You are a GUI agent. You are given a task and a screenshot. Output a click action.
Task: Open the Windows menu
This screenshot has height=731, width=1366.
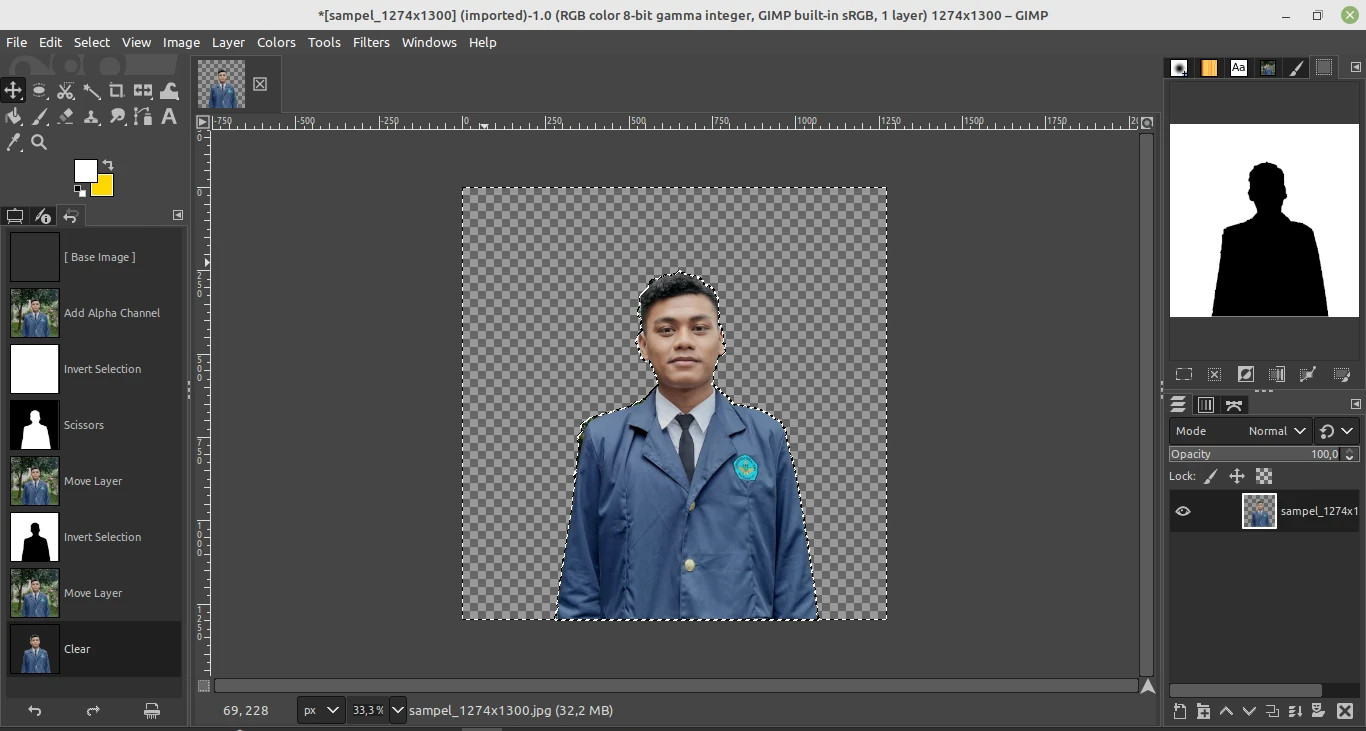[x=429, y=42]
